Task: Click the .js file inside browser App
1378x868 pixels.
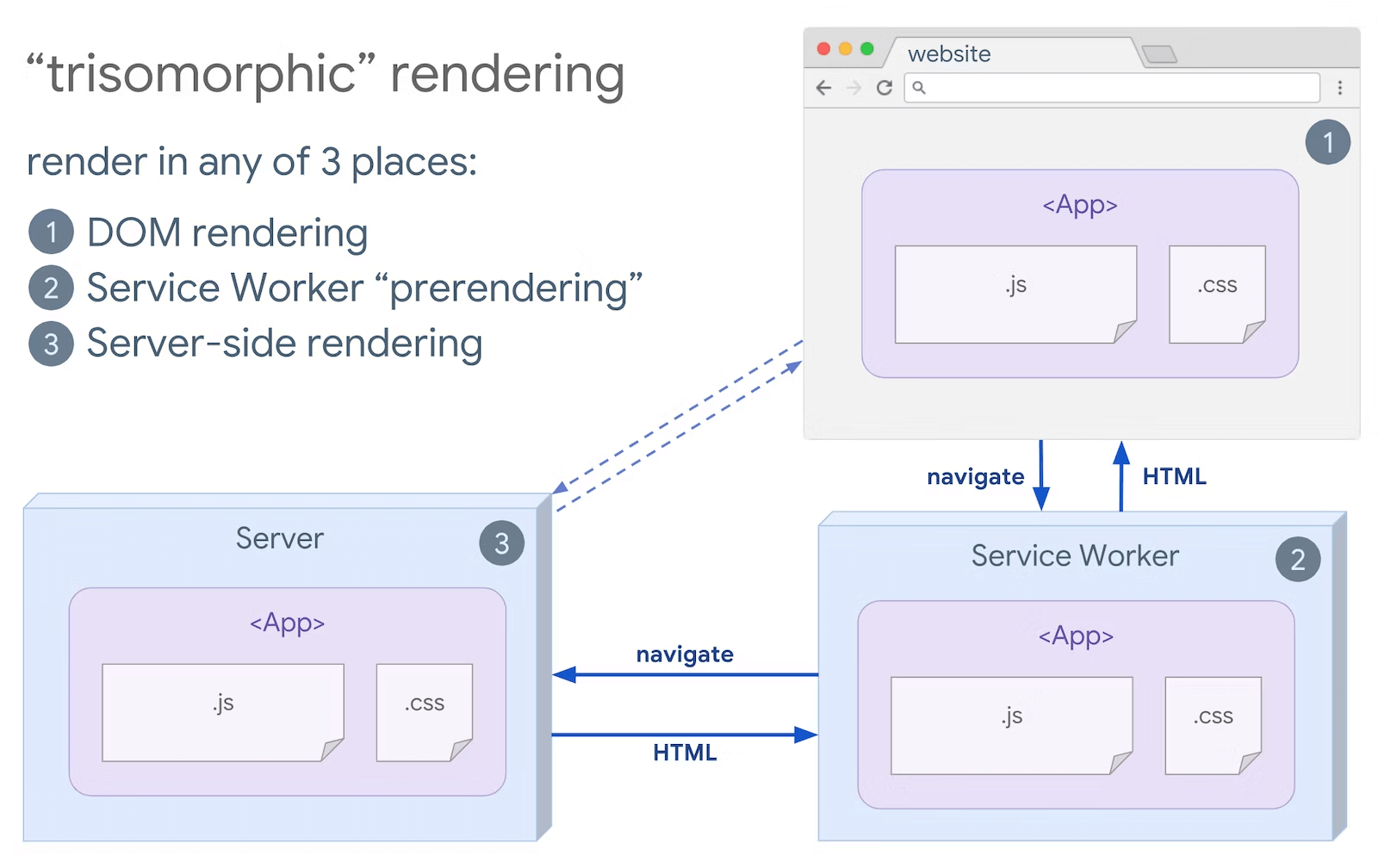Action: (x=1015, y=294)
